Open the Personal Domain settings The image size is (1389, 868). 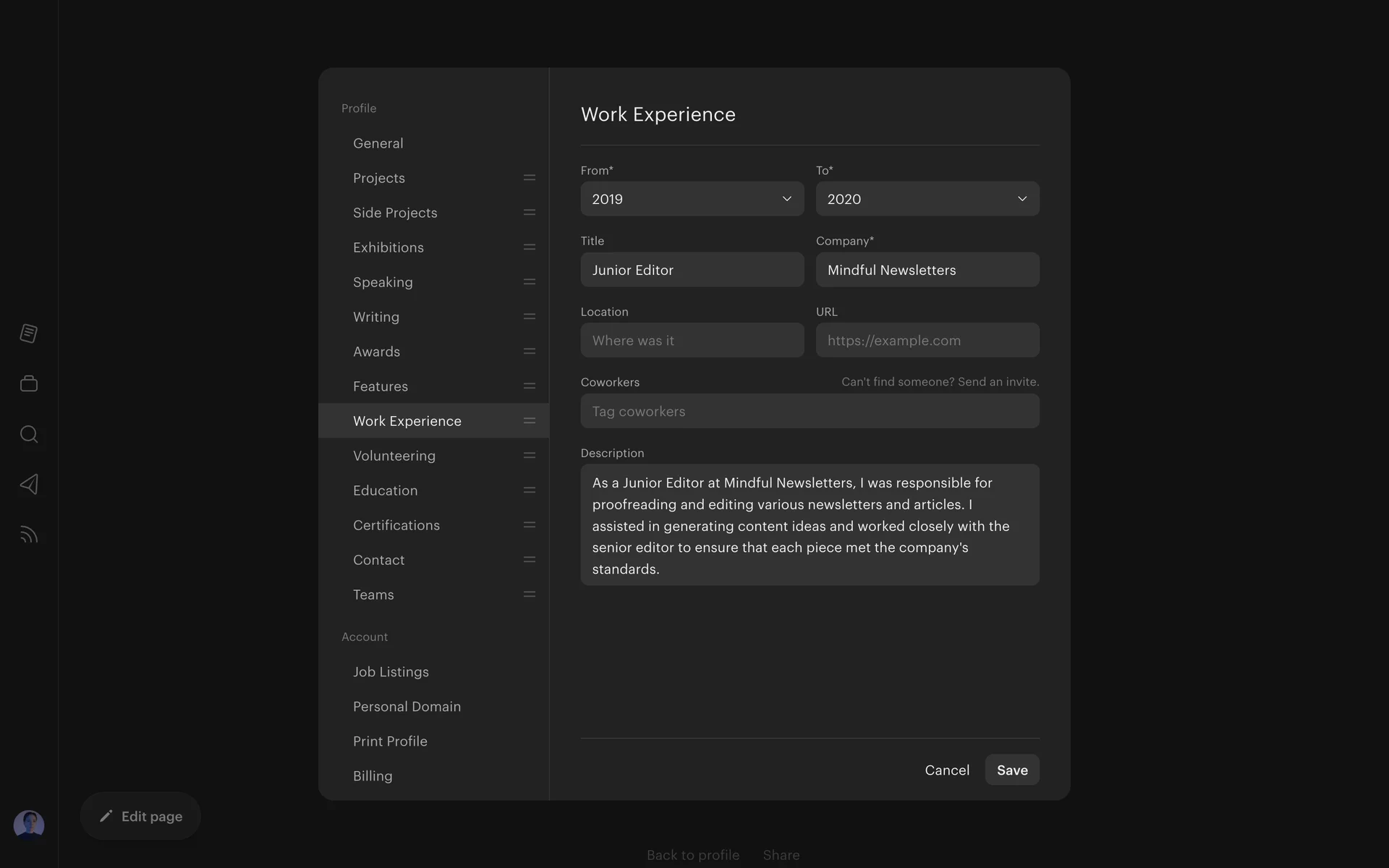tap(407, 707)
